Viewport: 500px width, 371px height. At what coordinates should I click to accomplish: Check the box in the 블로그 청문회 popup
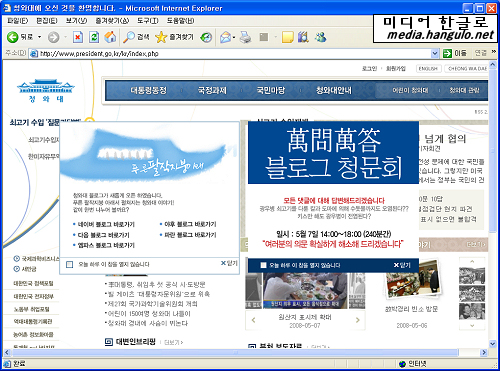pyautogui.click(x=263, y=265)
